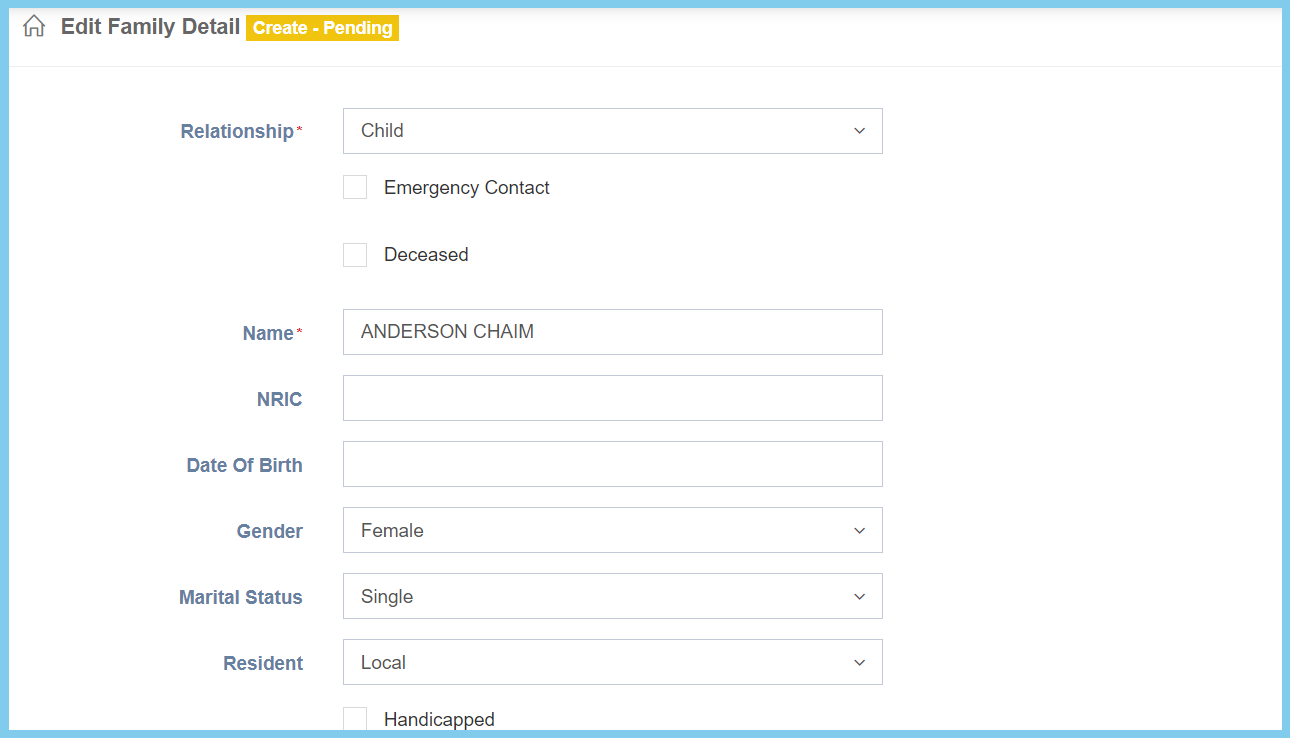
Task: Click the Date Of Birth input field
Action: pyautogui.click(x=612, y=464)
